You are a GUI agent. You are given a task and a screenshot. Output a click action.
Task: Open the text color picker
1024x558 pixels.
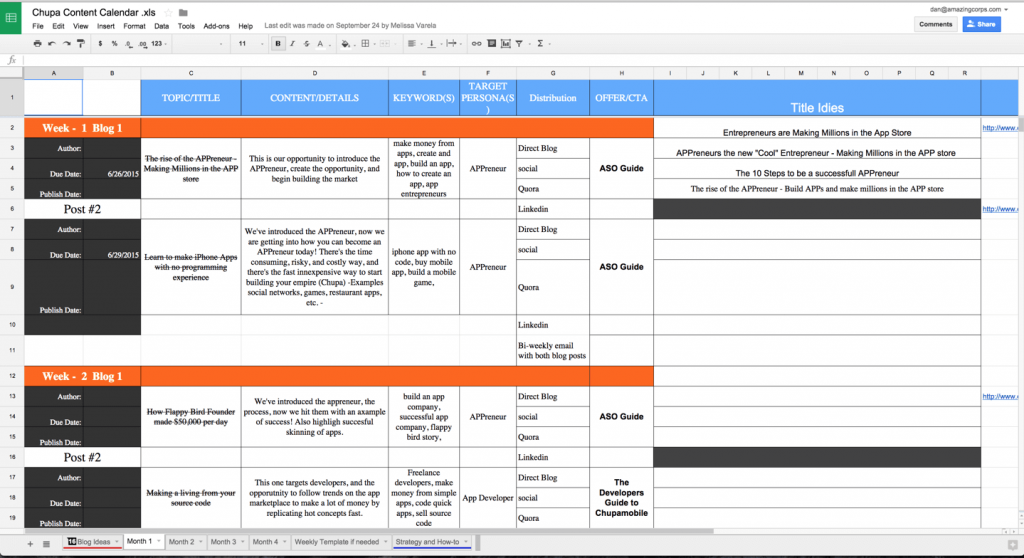(x=321, y=44)
